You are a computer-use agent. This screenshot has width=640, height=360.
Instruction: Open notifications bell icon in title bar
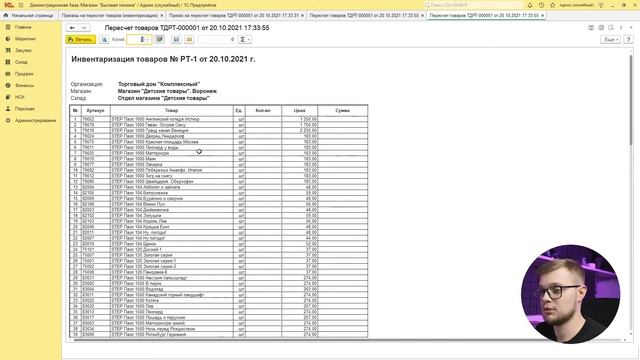[530, 5]
